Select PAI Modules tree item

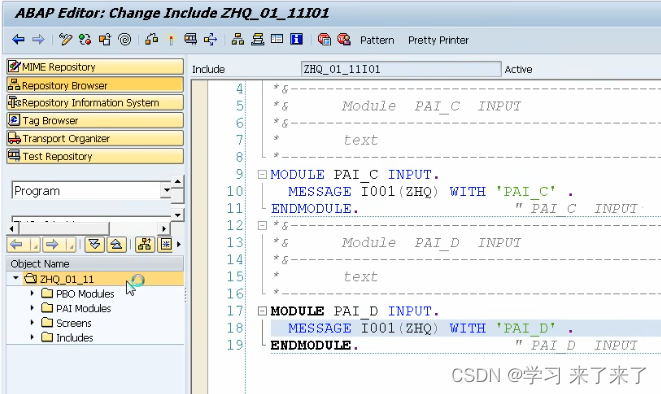tap(83, 308)
